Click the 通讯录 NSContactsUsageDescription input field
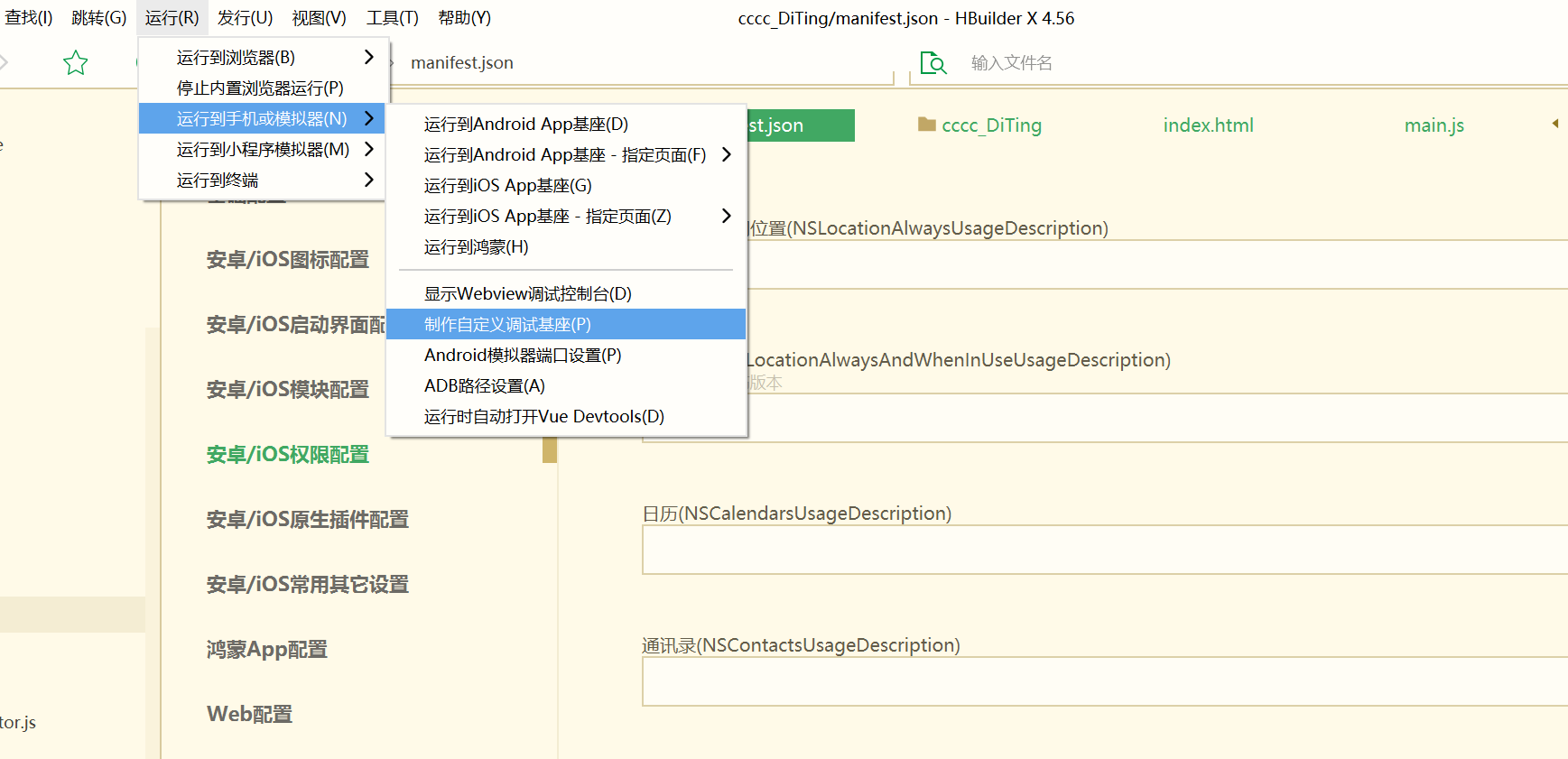This screenshot has height=759, width=1568. click(1105, 681)
